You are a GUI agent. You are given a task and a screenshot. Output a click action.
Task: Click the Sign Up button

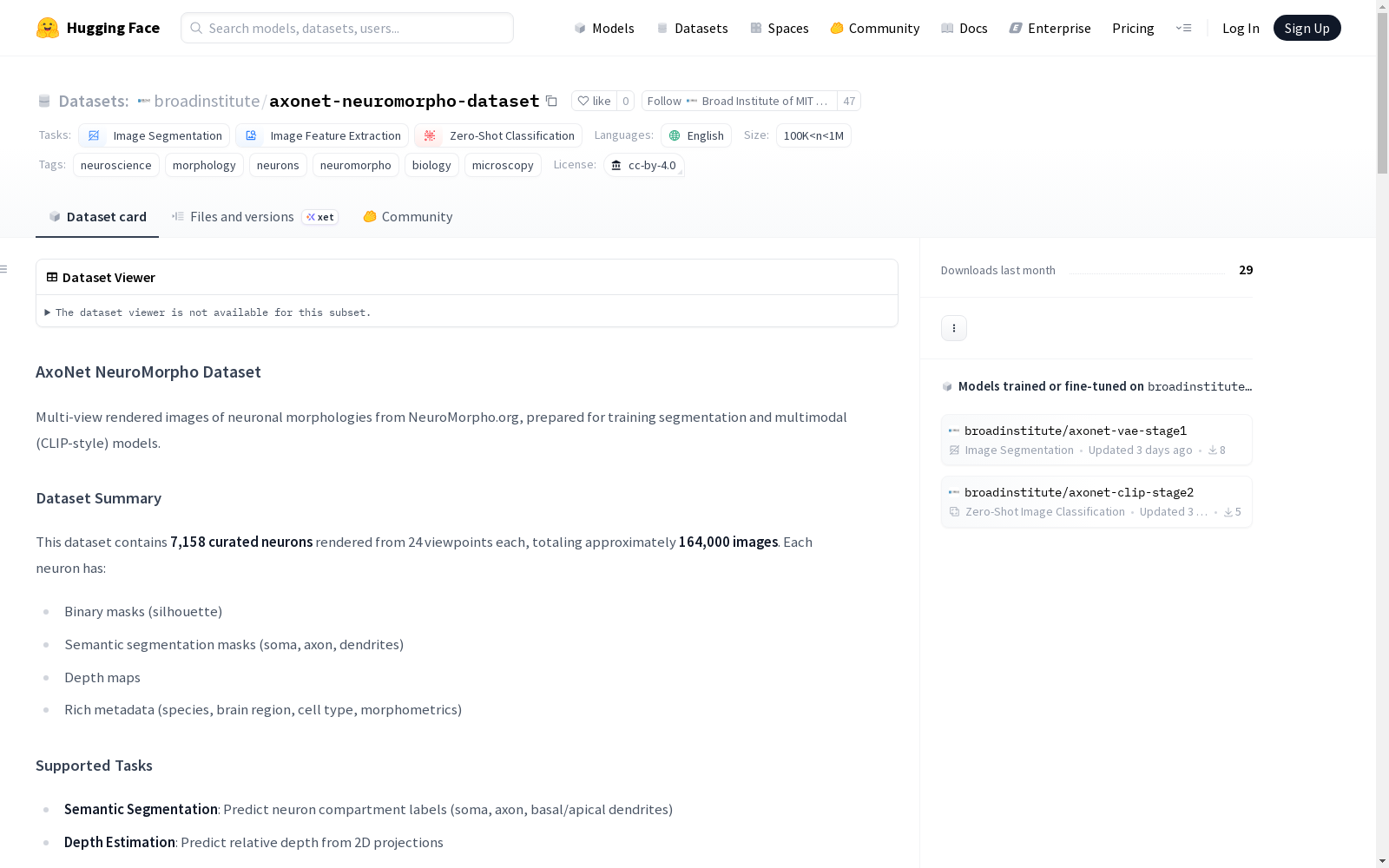(x=1307, y=28)
